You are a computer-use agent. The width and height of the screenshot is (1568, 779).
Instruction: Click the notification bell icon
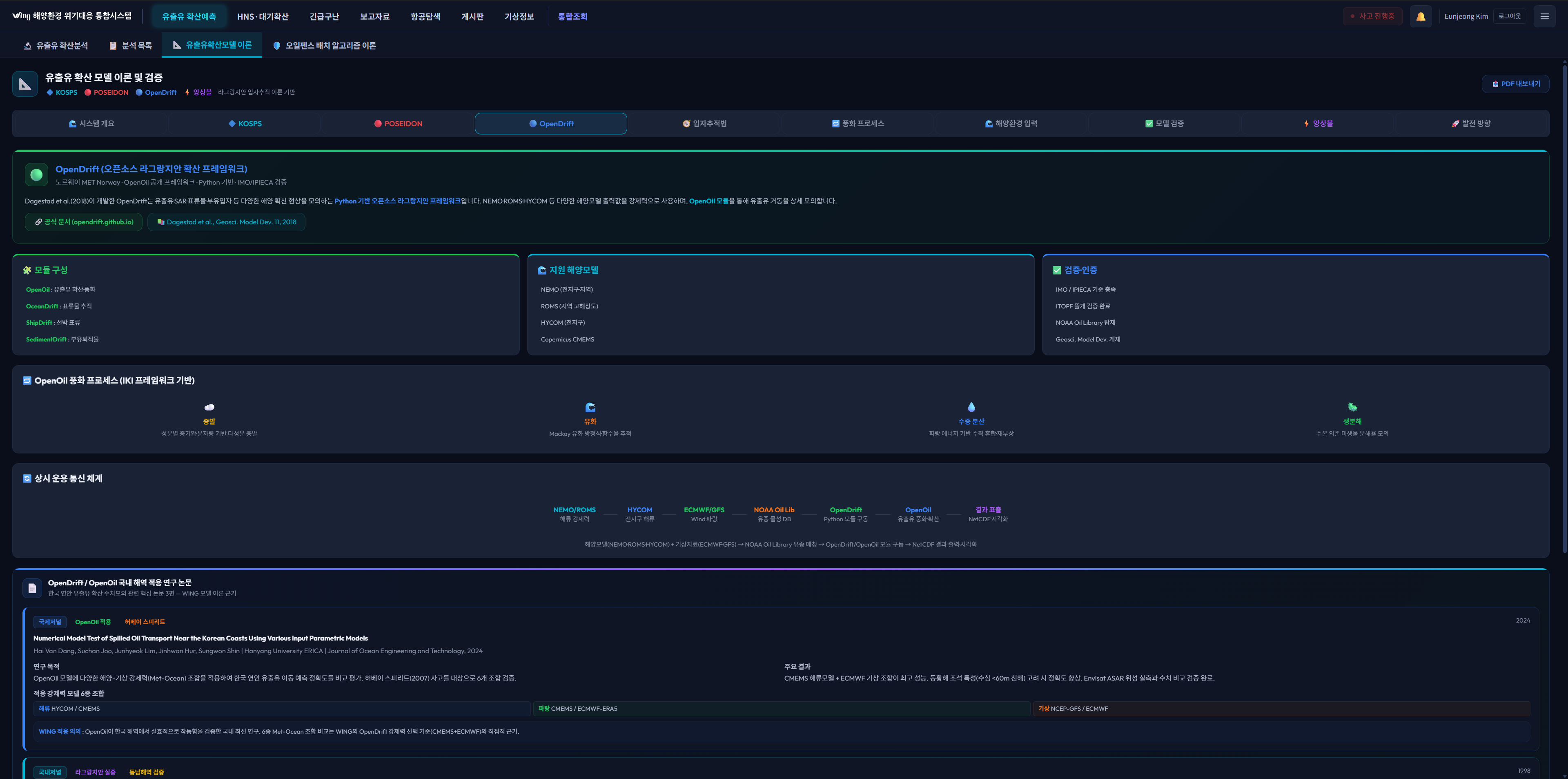point(1420,16)
